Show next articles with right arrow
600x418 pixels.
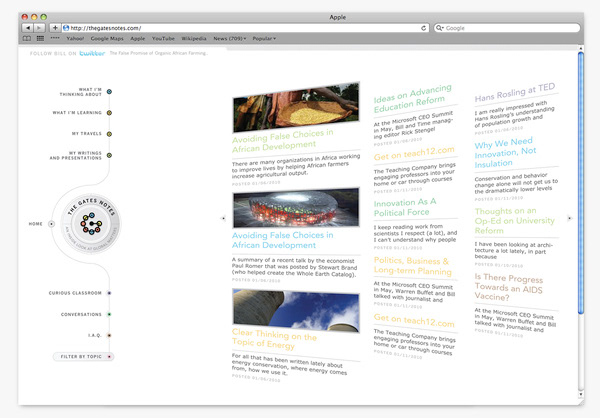pos(569,218)
